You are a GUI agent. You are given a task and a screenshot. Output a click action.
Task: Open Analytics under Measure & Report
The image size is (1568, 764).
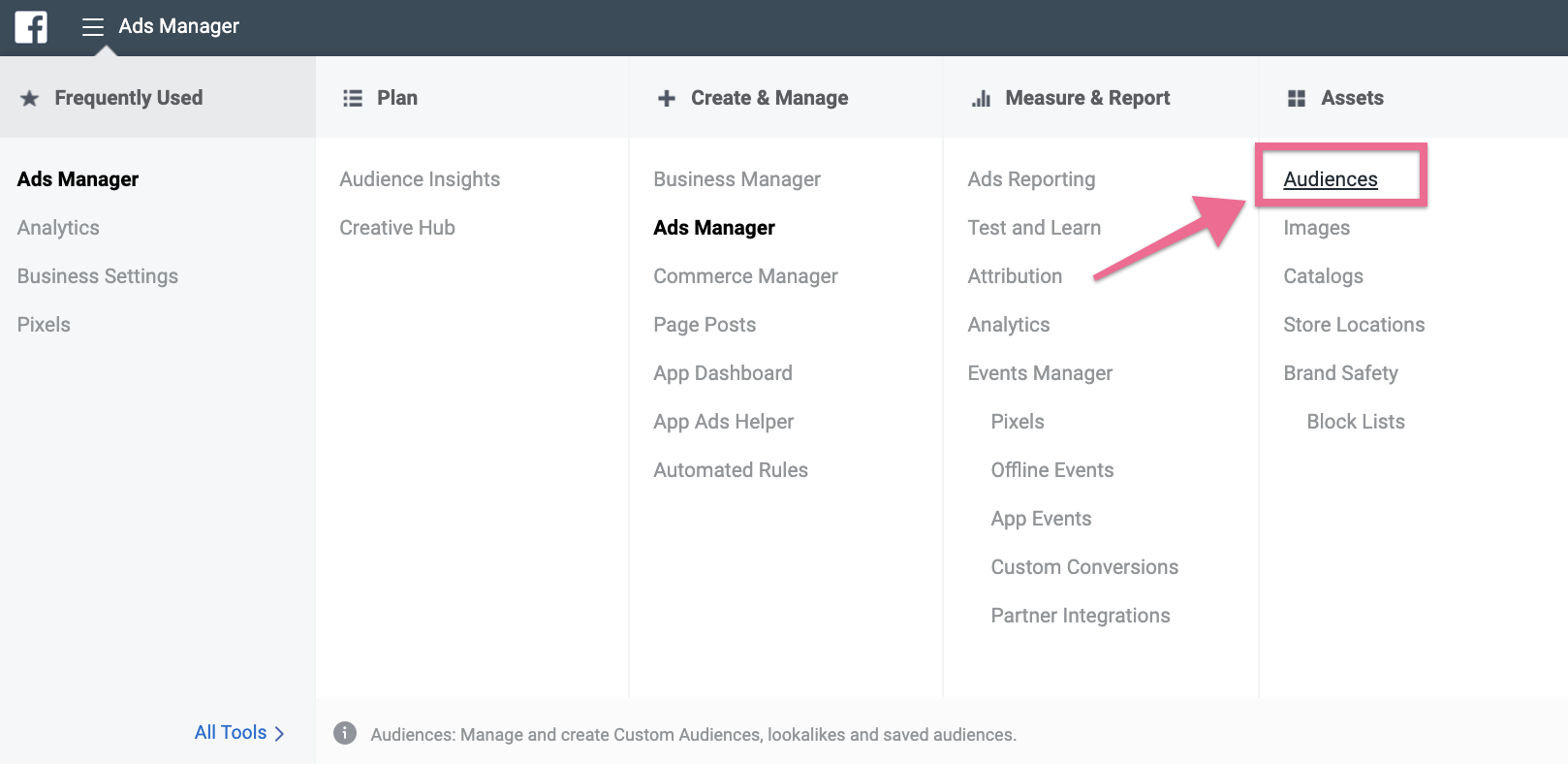pos(1009,325)
